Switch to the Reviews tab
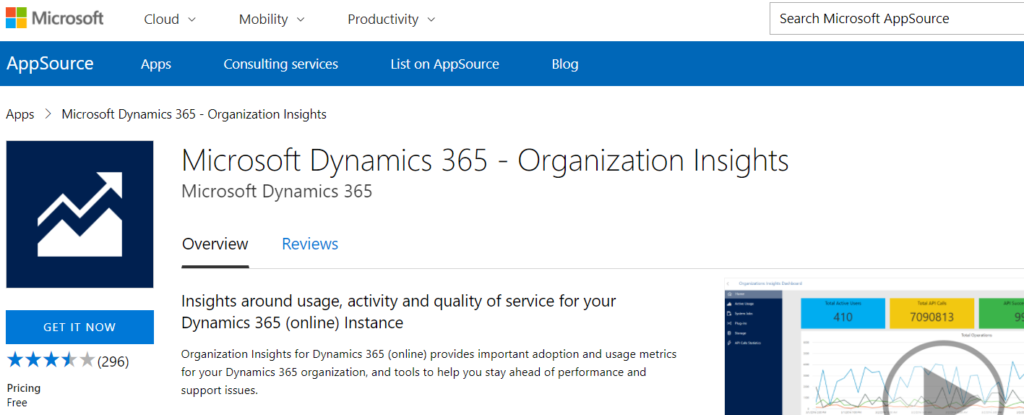Viewport: 1024px width, 415px height. pos(310,244)
